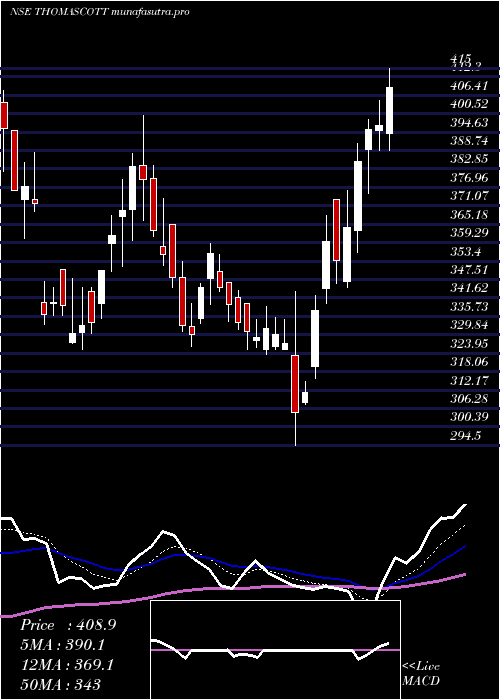500x700 pixels.
Task: Click the 371.07 price axis label
Action: click(x=468, y=196)
